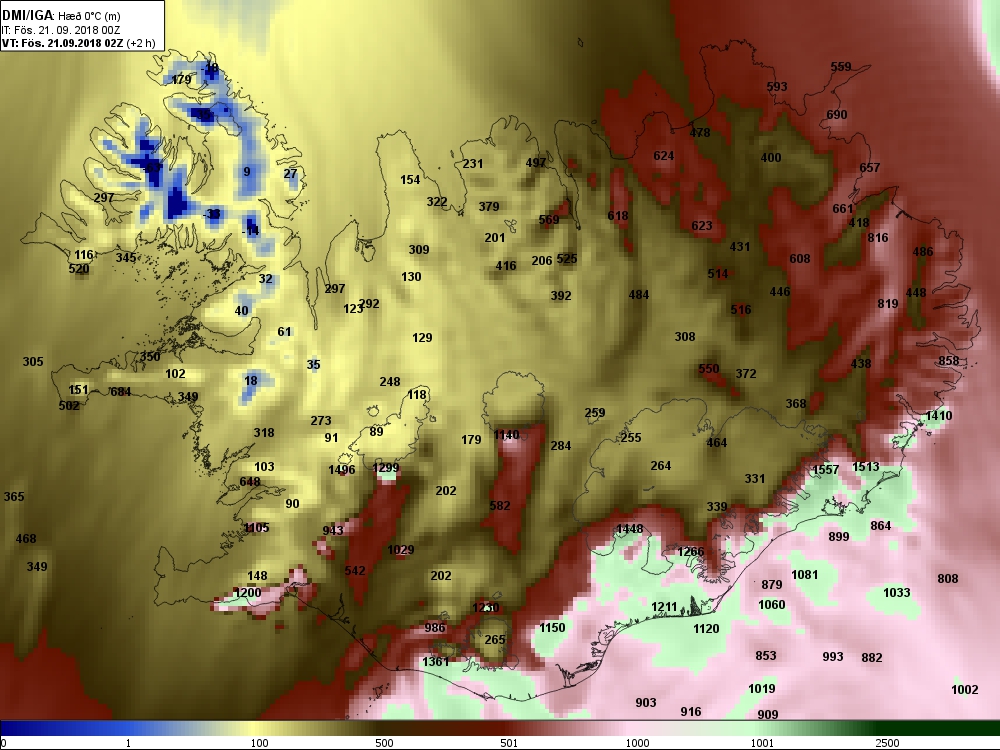
Task: Click the map value '1299'
Action: 385,468
